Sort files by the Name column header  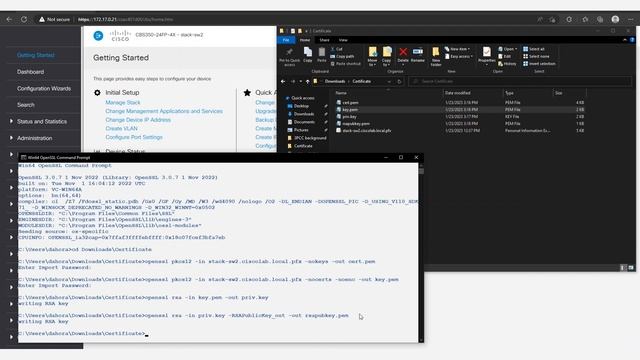coord(341,93)
